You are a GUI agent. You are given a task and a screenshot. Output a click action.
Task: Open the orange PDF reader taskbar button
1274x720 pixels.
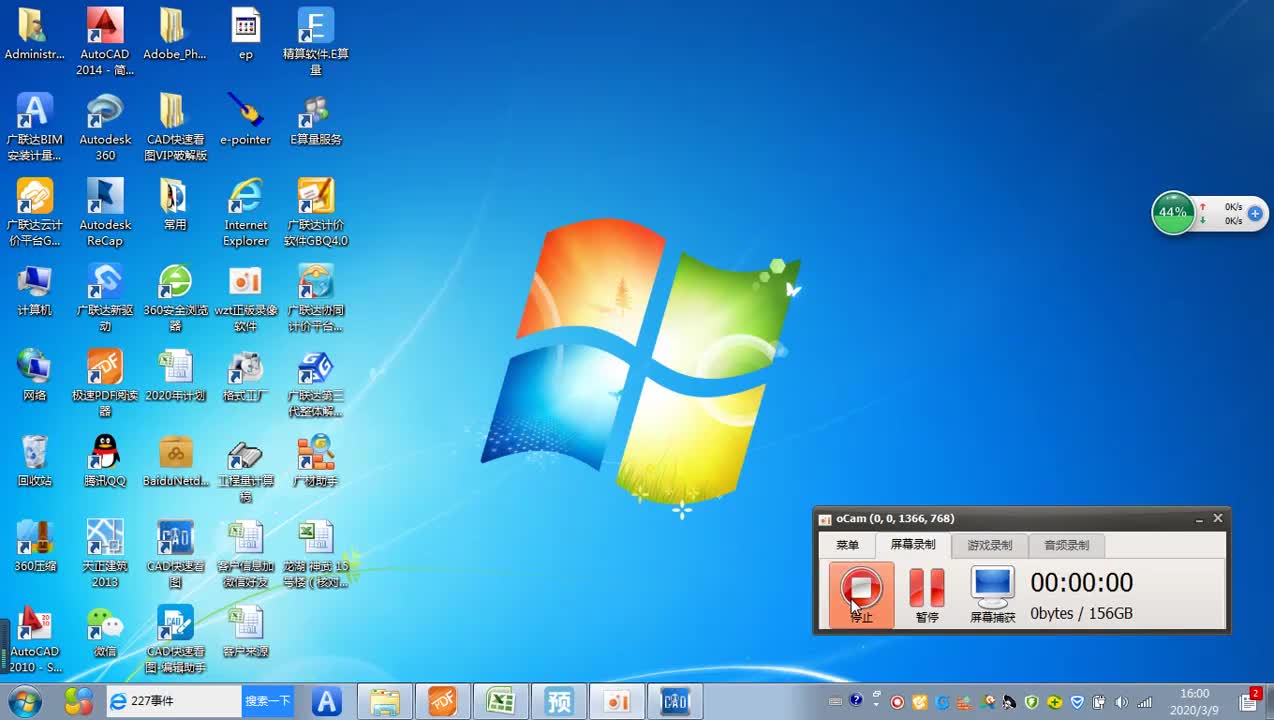[442, 701]
